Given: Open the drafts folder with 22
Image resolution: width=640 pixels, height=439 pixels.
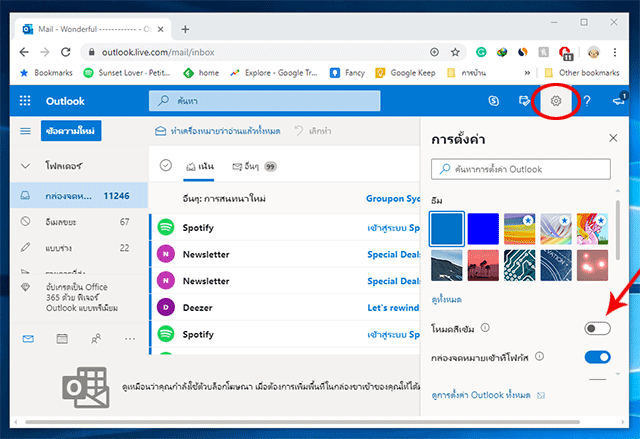Looking at the screenshot, I should [x=79, y=248].
